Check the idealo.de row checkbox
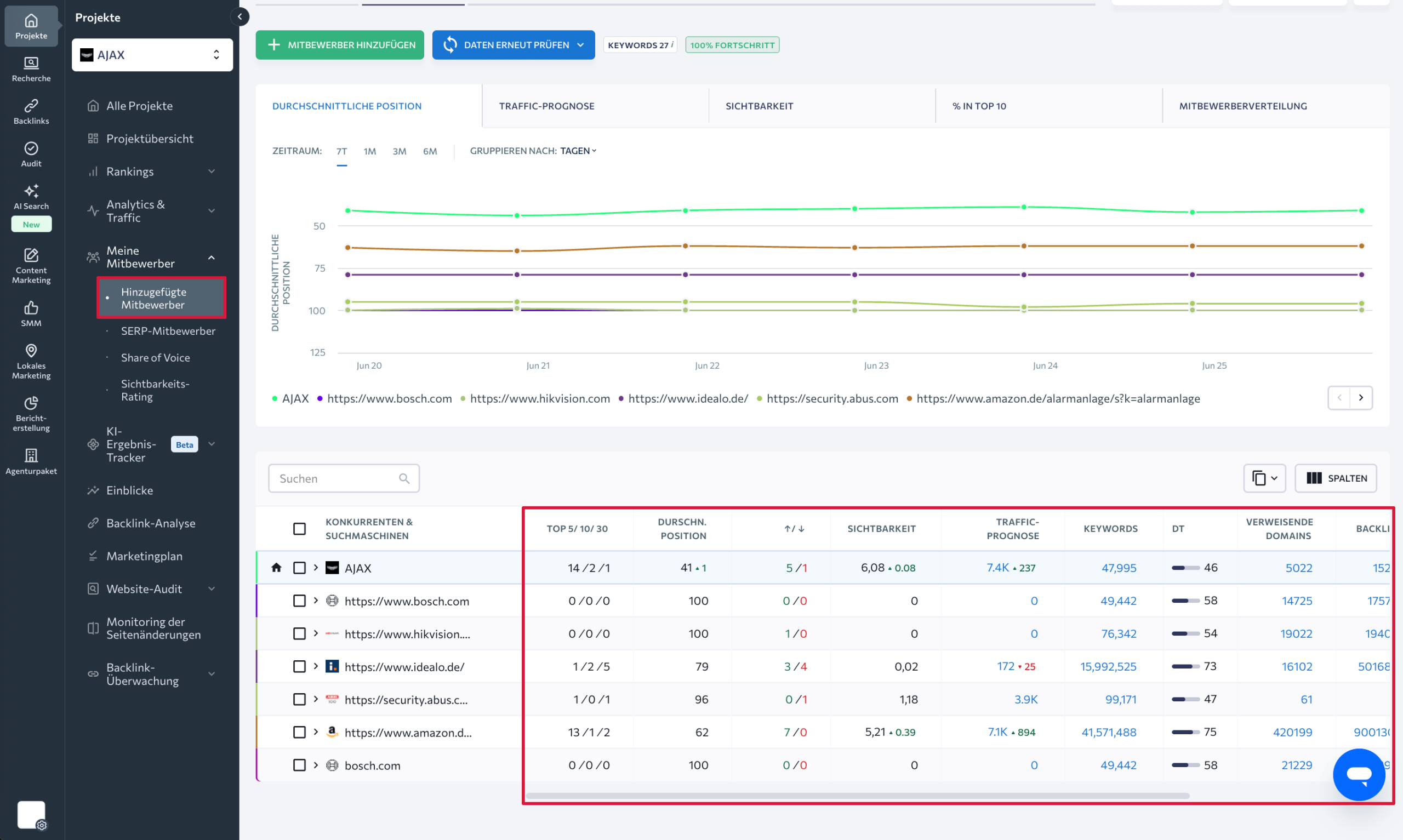 coord(299,666)
